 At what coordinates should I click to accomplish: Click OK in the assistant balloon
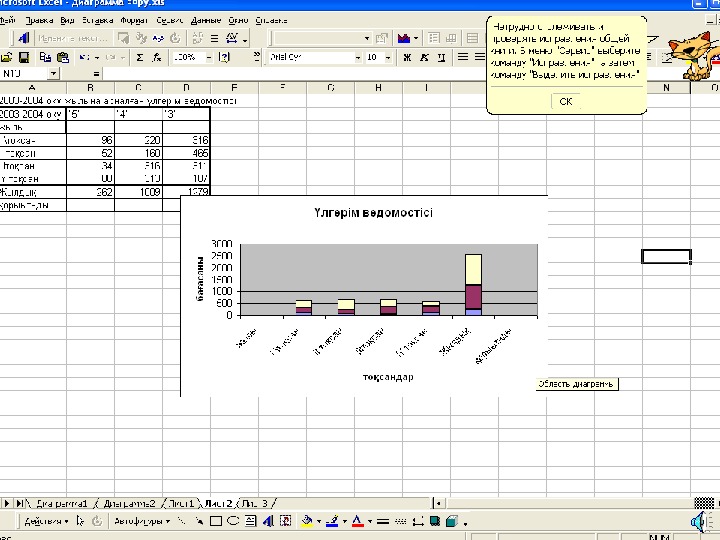pyautogui.click(x=565, y=101)
